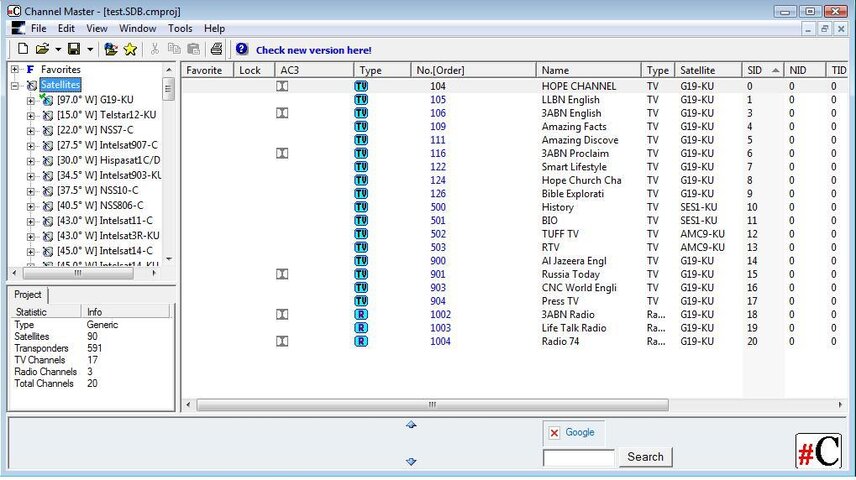Click the #C logo image
Viewport: 856px width, 480px height.
[x=818, y=451]
